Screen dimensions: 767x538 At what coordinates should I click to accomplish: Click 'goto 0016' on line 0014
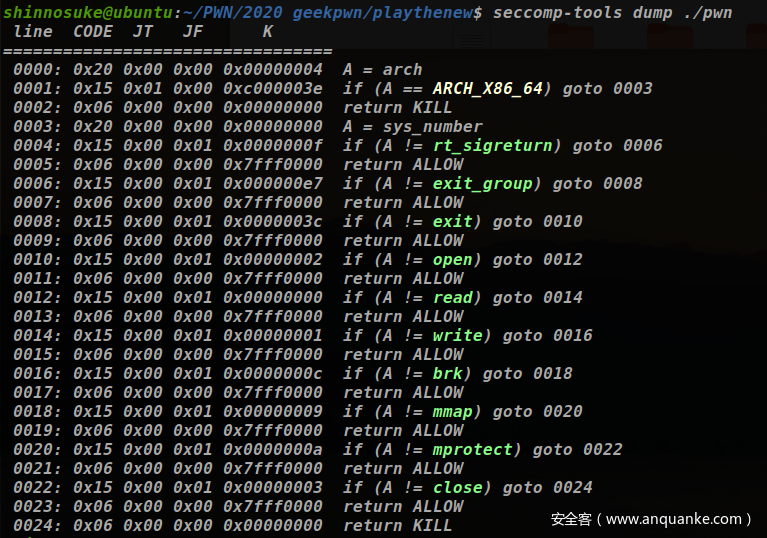tap(547, 336)
